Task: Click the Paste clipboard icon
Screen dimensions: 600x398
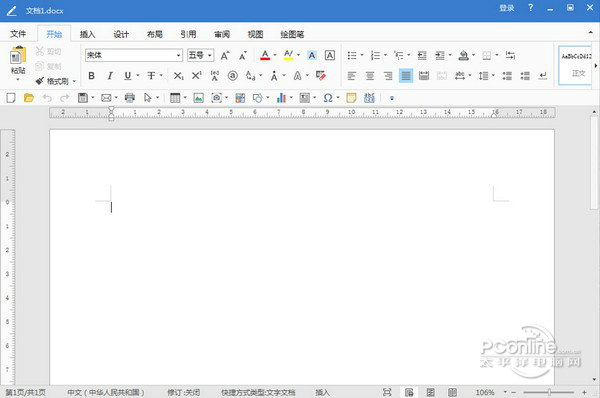Action: 18,55
